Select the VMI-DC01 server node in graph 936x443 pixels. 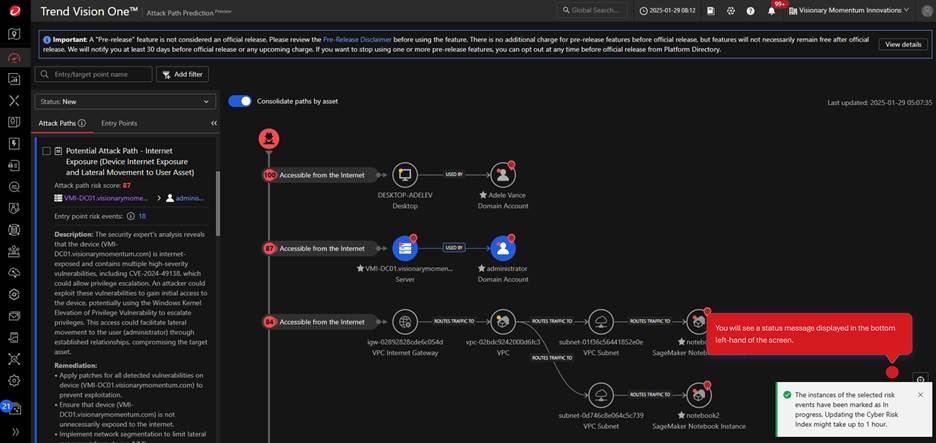coord(405,248)
